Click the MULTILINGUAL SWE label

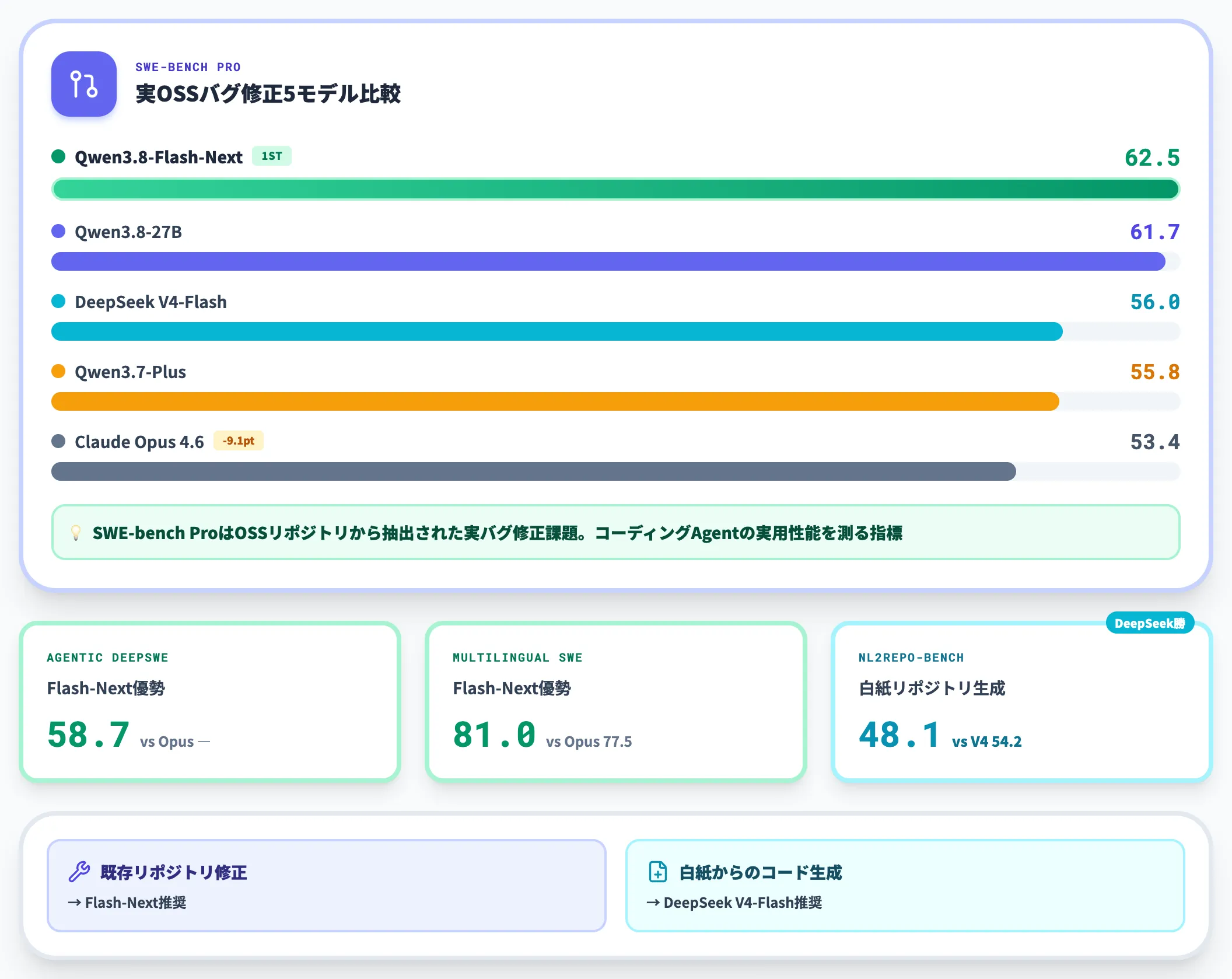517,658
